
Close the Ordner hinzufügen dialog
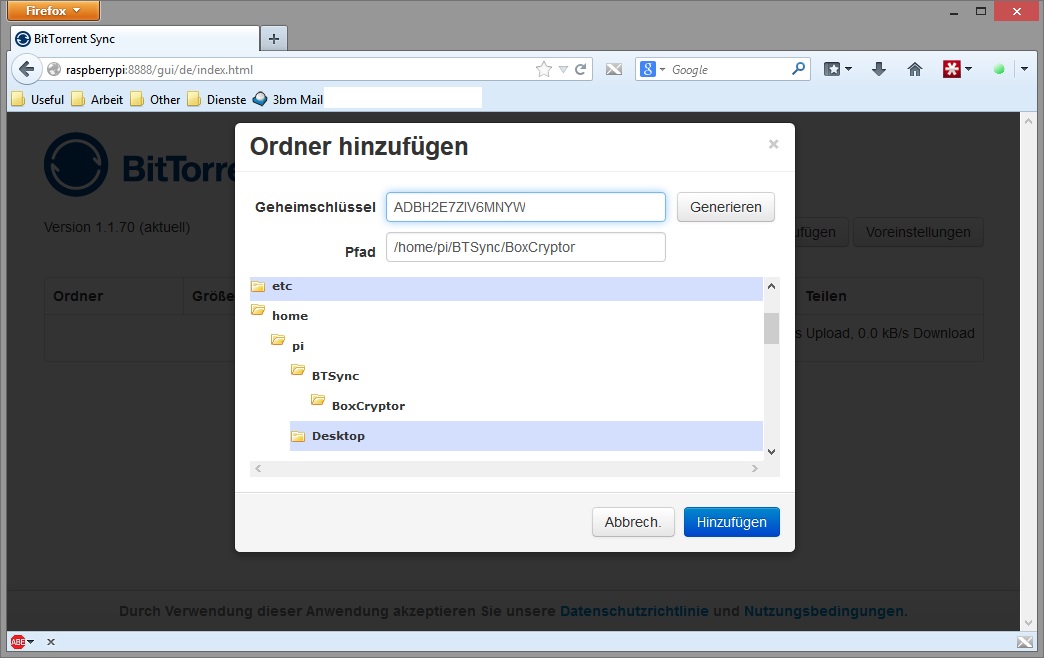[773, 144]
